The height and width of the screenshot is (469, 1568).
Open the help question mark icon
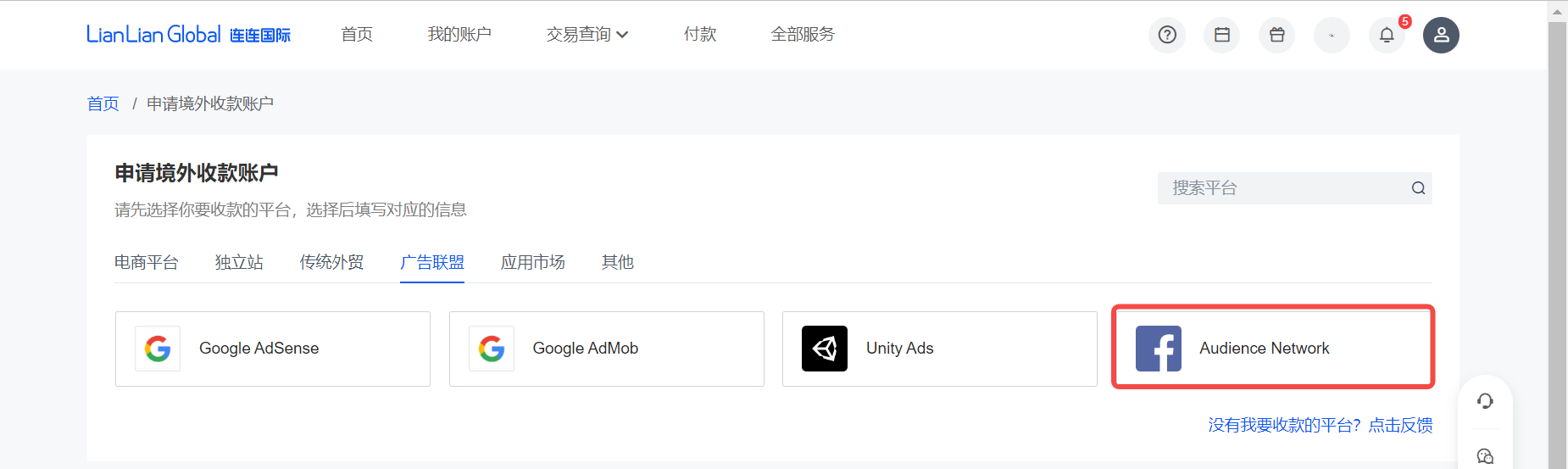click(1167, 35)
